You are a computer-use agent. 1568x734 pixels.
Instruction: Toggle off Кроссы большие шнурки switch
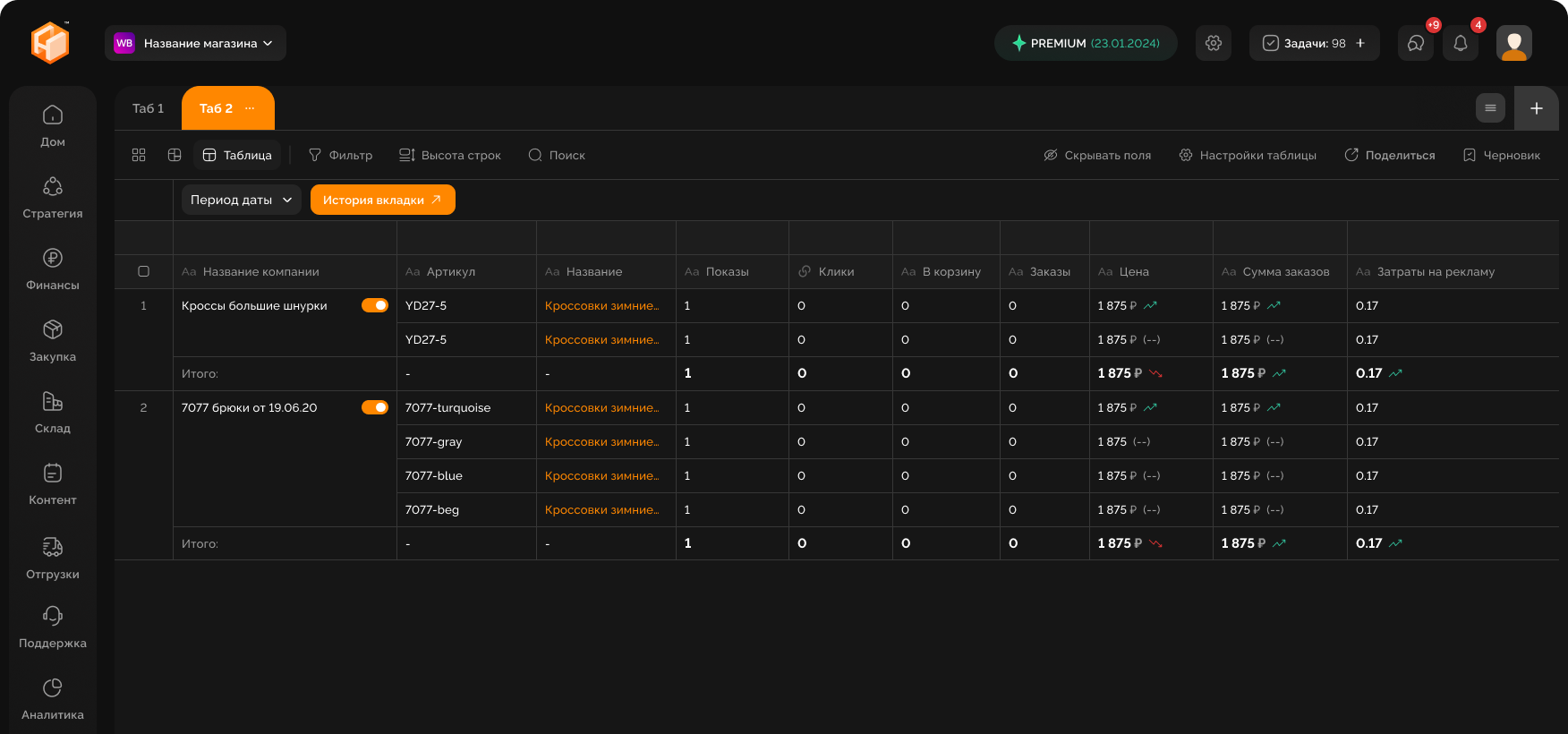tap(374, 305)
